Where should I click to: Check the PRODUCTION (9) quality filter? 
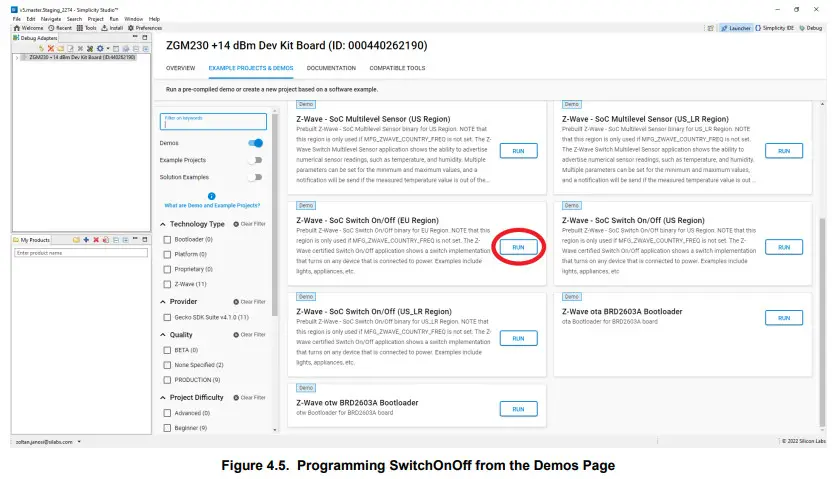click(x=167, y=380)
